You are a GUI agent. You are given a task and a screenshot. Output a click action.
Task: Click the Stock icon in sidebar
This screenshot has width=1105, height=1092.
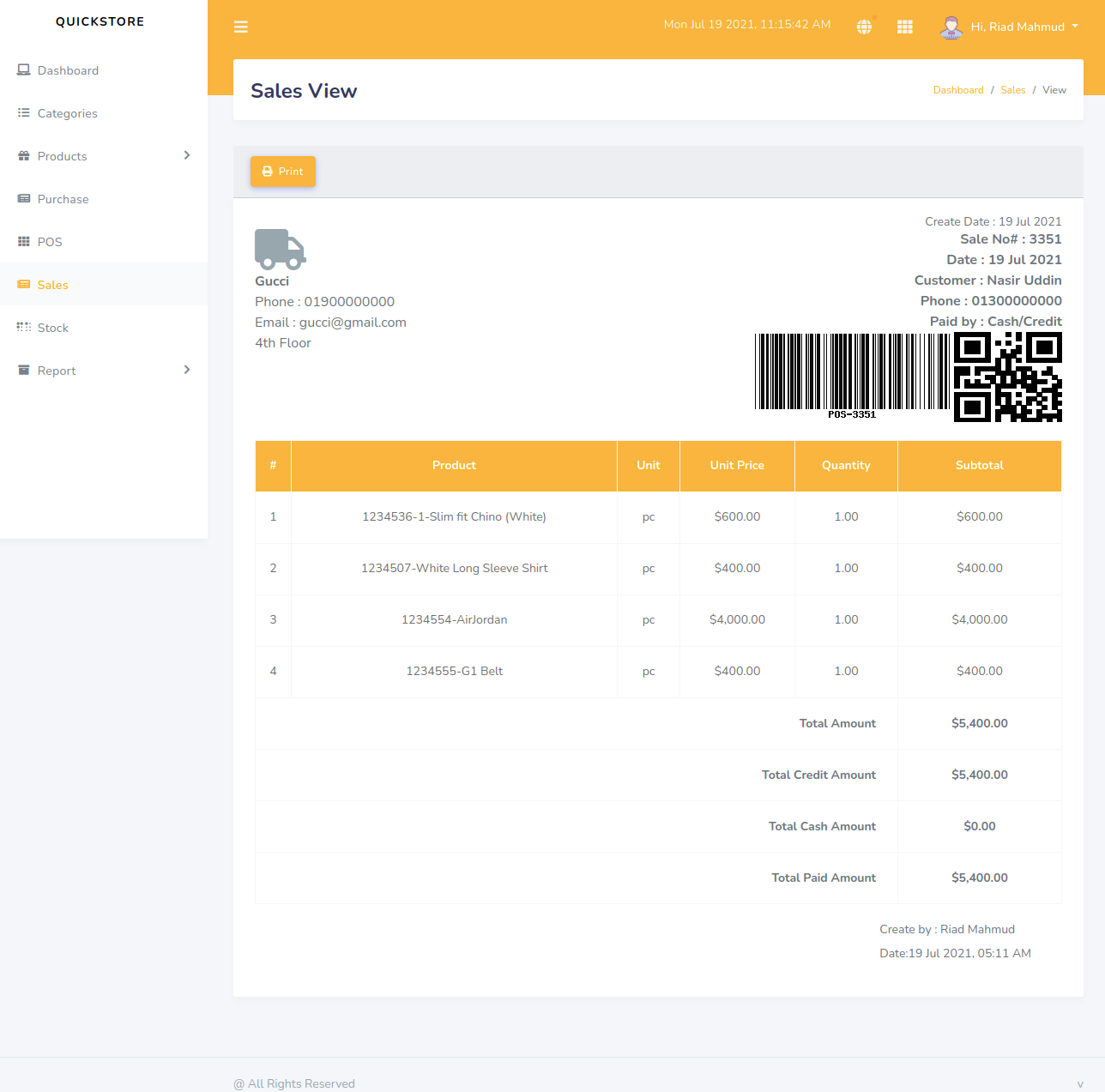tap(24, 328)
